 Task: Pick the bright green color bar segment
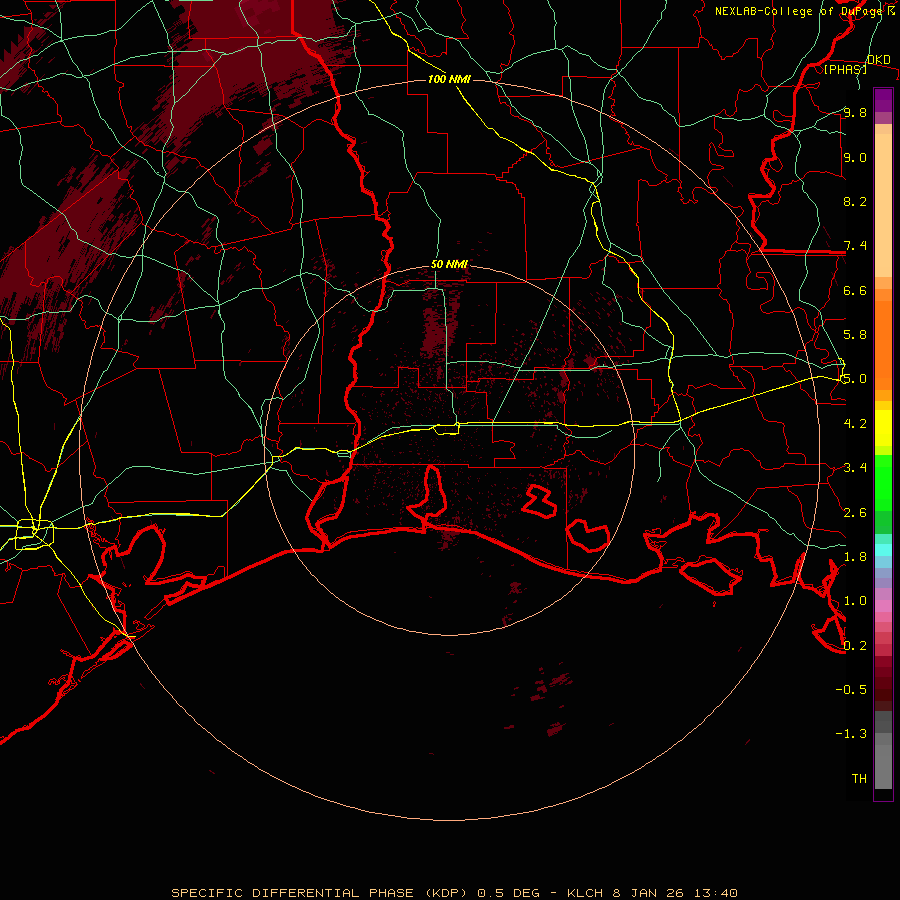883,482
